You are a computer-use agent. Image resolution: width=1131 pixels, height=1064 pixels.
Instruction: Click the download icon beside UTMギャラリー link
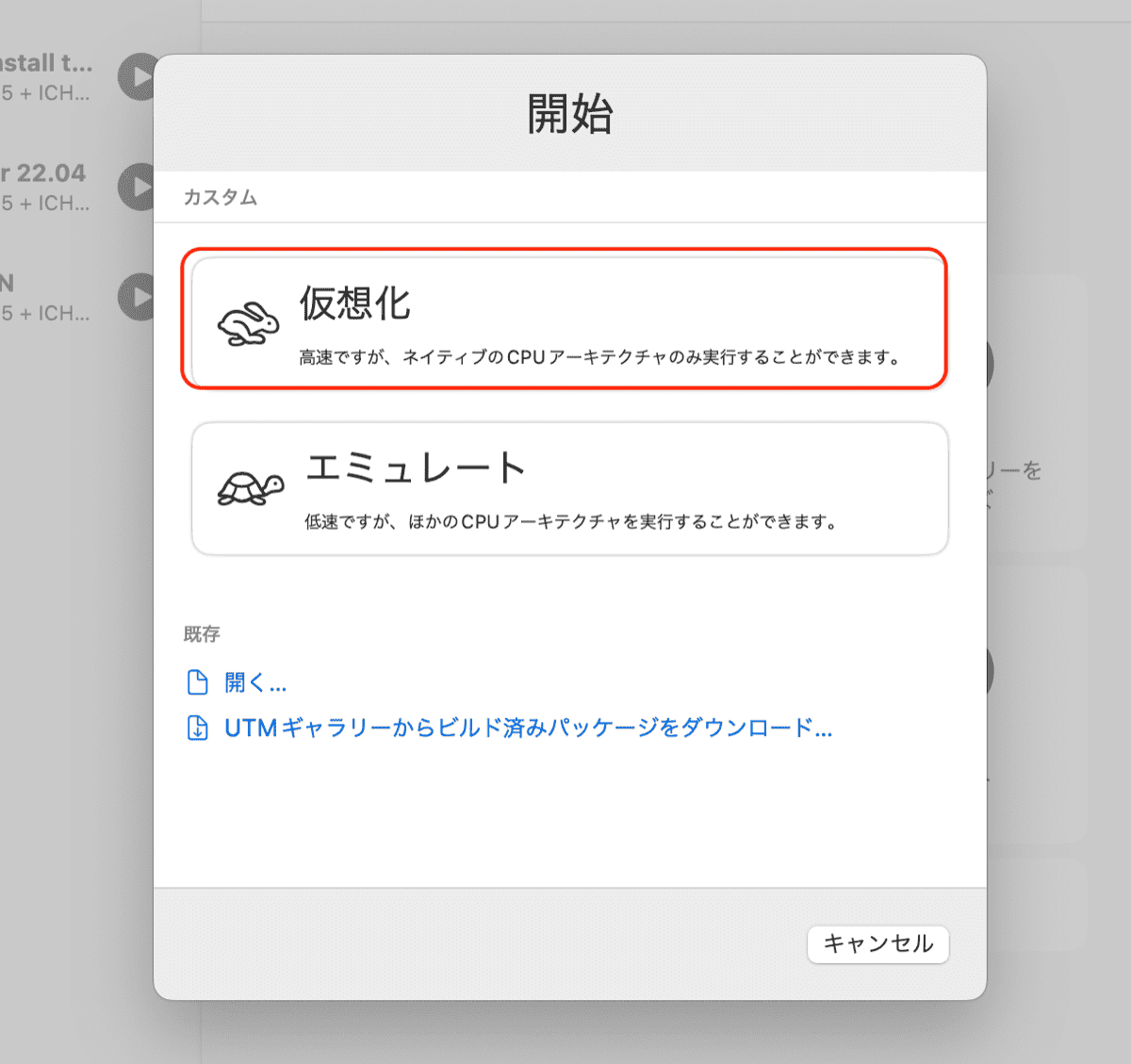(198, 728)
